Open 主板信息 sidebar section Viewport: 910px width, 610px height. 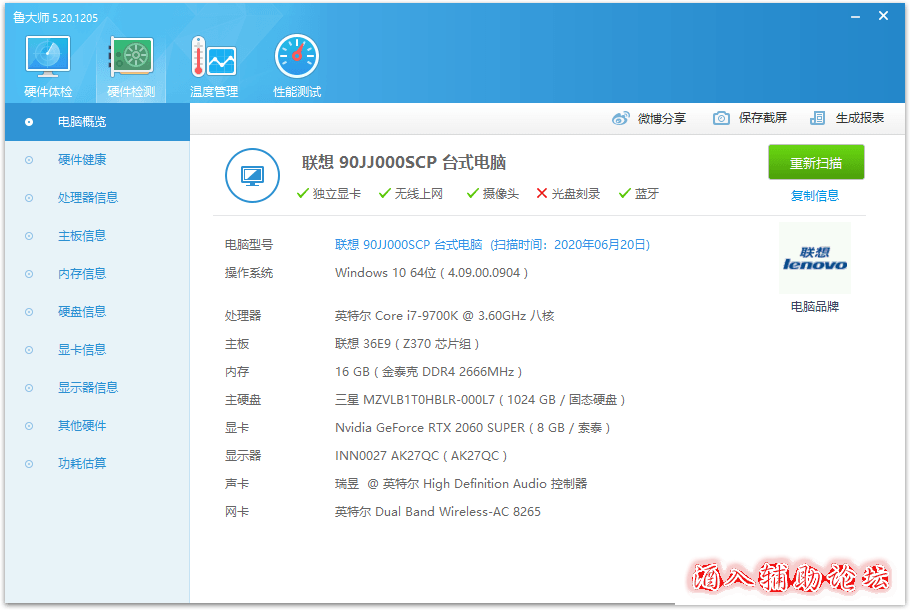(82, 236)
